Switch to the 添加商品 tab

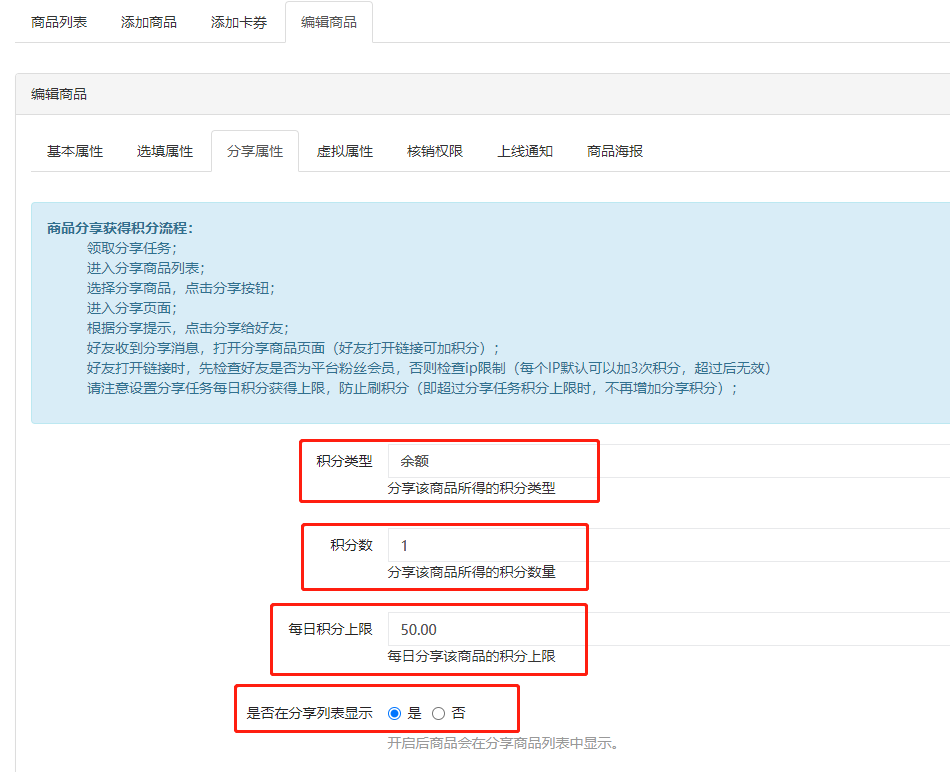(x=148, y=22)
